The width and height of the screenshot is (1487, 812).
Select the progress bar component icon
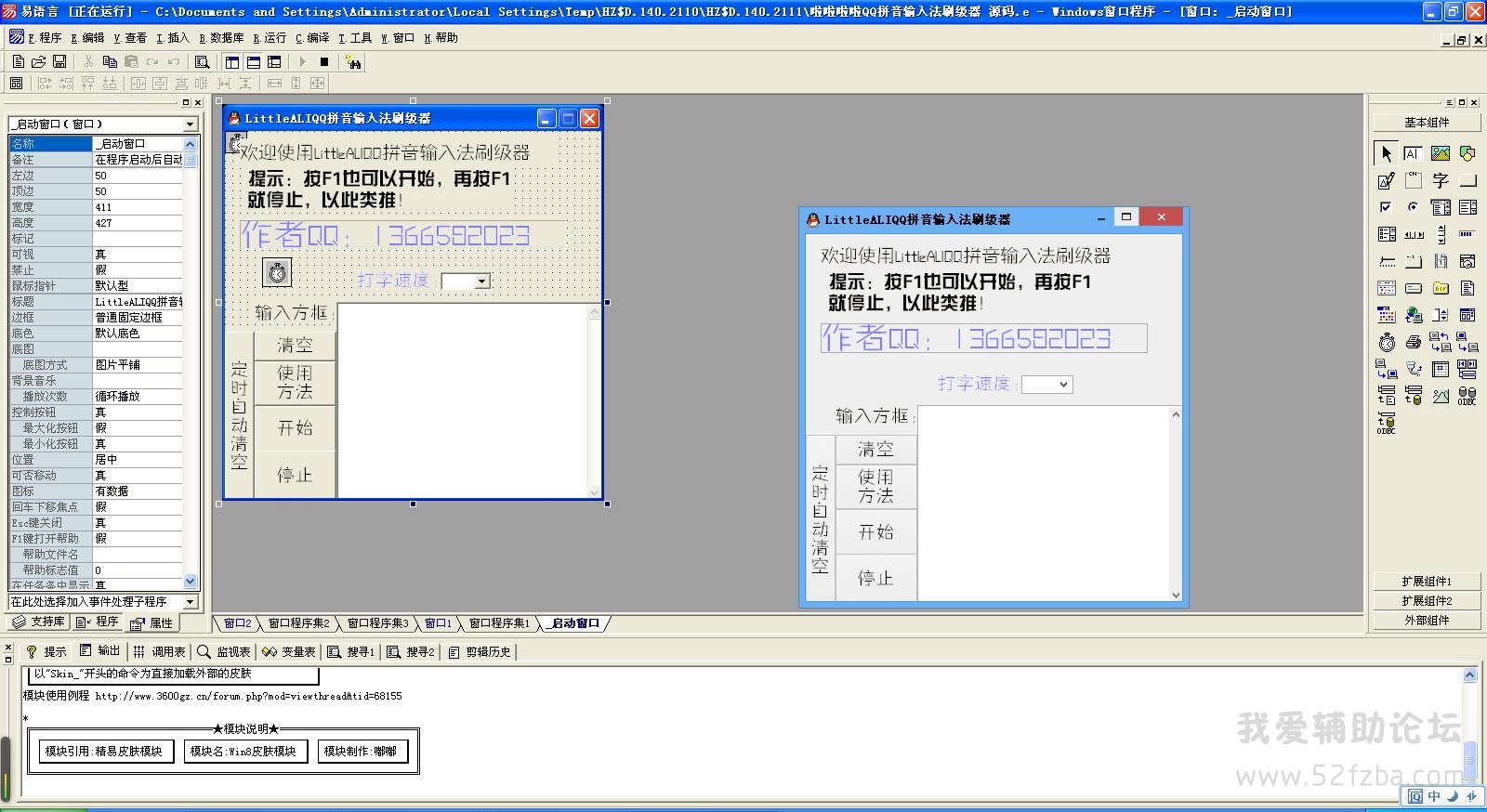tap(1467, 234)
